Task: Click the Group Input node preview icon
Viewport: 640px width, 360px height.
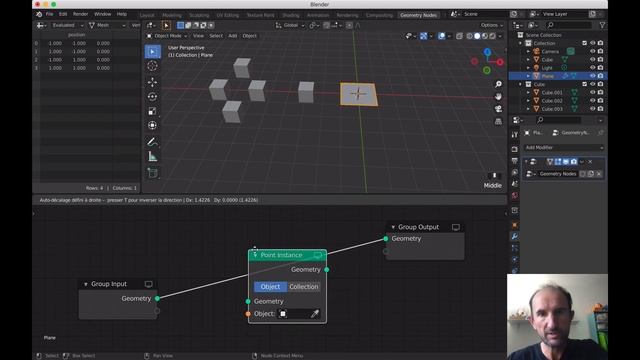Action: click(x=148, y=284)
